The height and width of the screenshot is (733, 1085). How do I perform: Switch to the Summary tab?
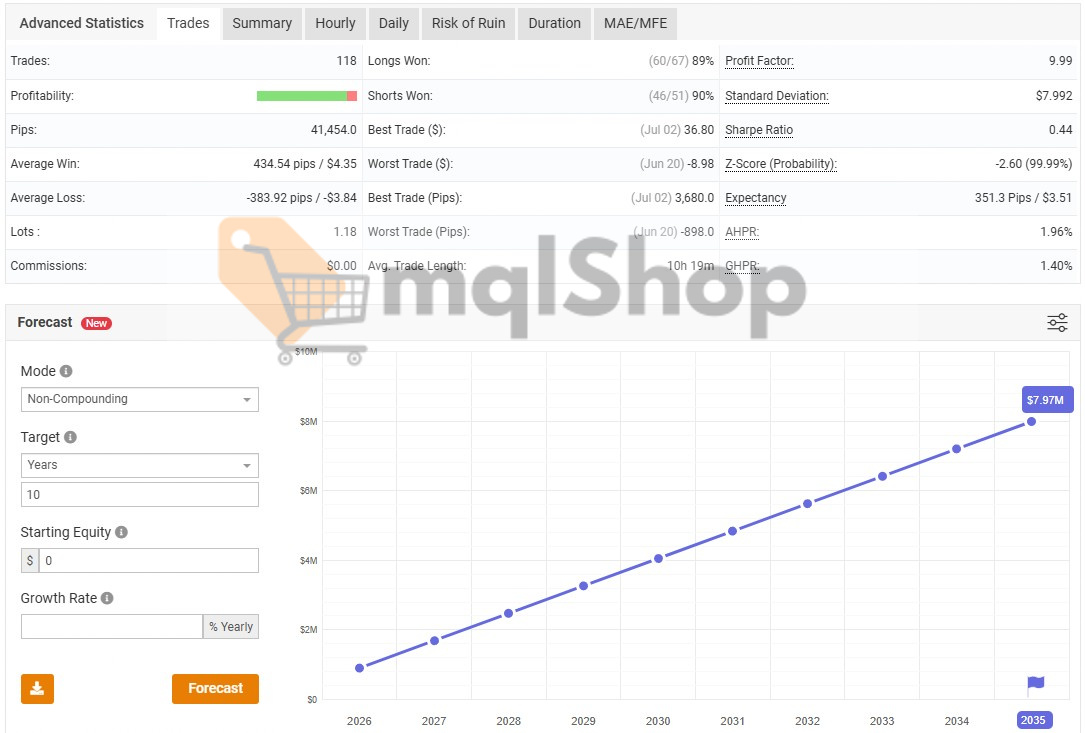click(261, 23)
